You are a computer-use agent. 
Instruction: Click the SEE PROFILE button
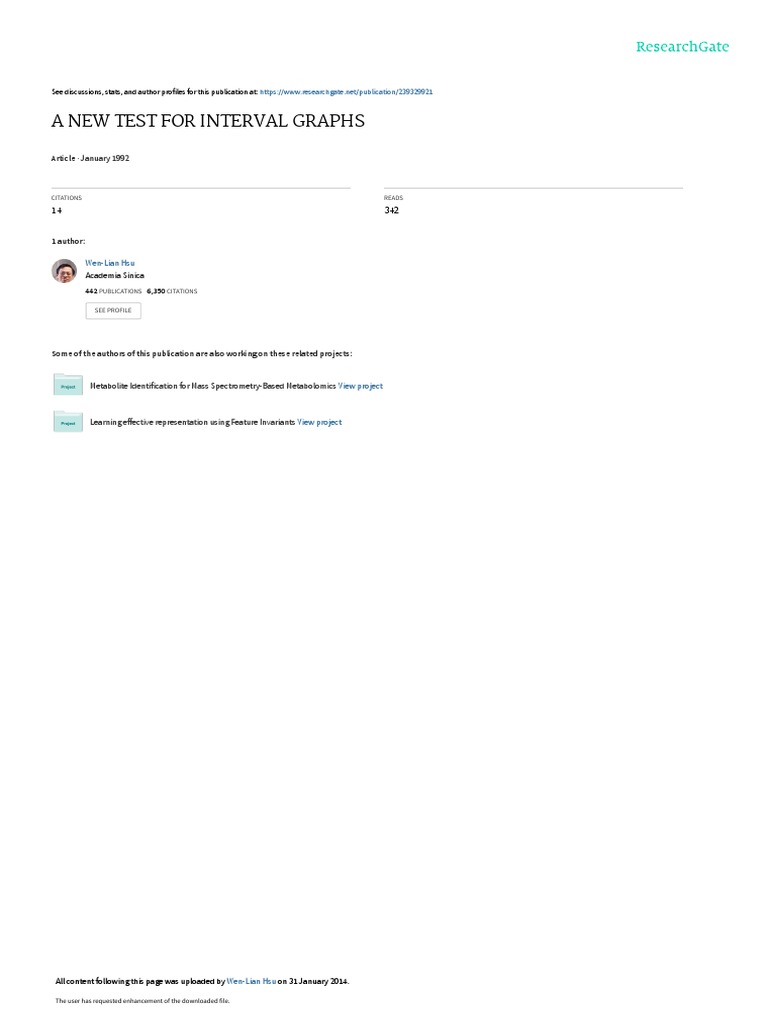coord(113,310)
